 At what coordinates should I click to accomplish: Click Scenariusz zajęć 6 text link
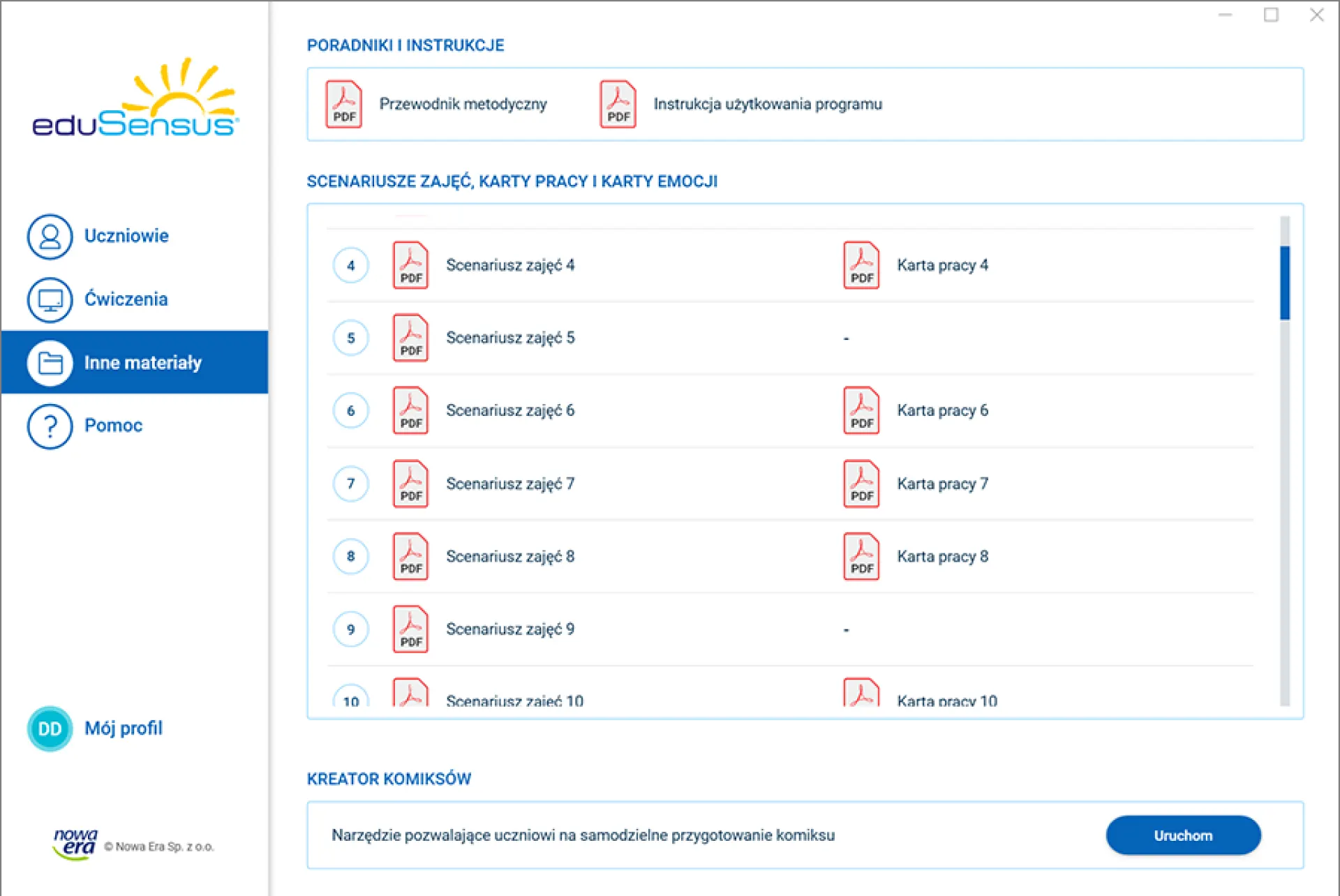[x=510, y=411]
